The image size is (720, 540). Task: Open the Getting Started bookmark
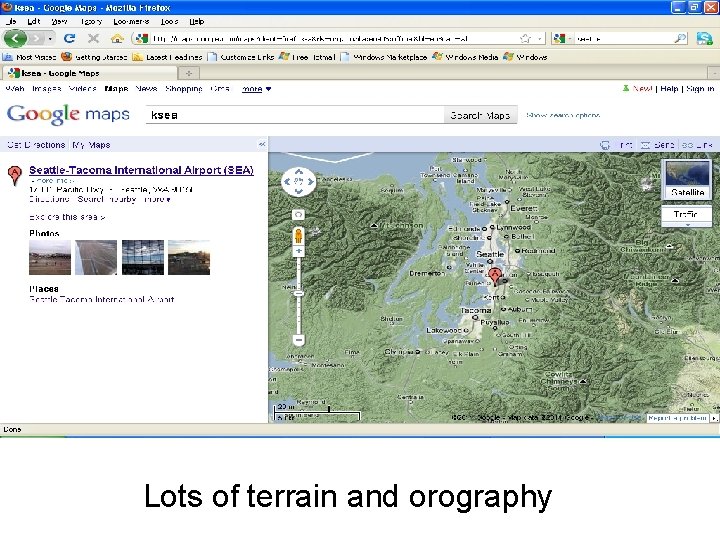pos(94,57)
